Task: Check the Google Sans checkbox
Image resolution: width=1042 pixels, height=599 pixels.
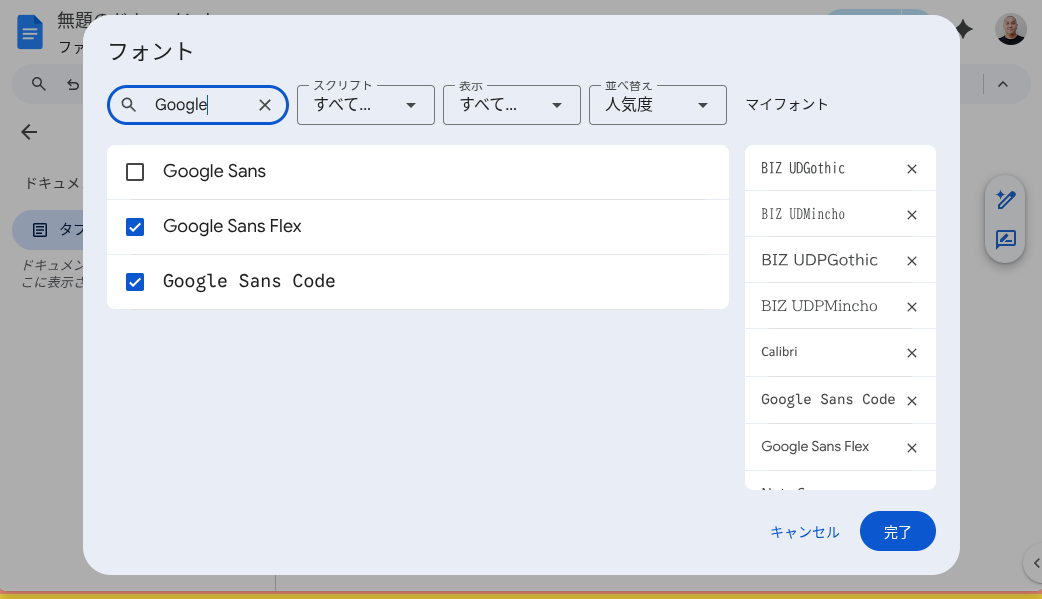Action: click(x=135, y=172)
